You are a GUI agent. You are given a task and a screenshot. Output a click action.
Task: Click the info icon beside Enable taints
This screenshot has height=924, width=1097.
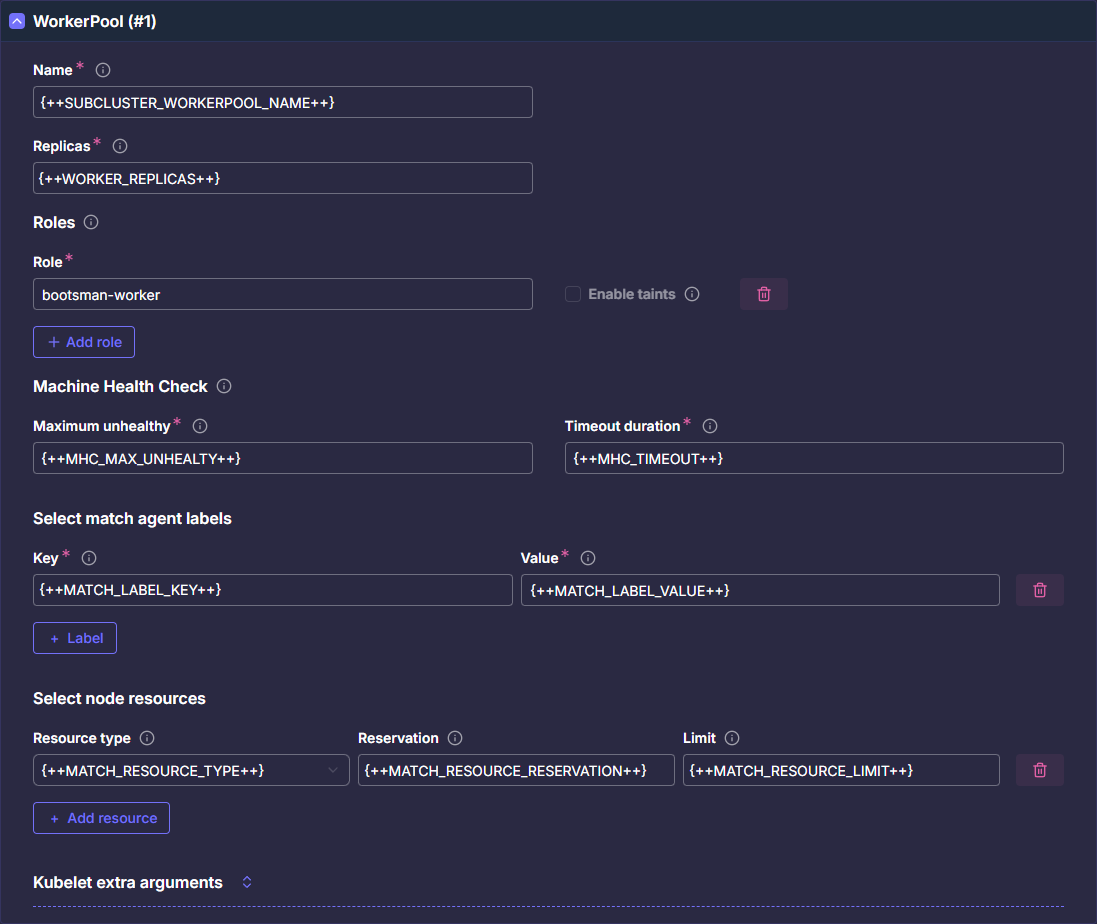[692, 294]
